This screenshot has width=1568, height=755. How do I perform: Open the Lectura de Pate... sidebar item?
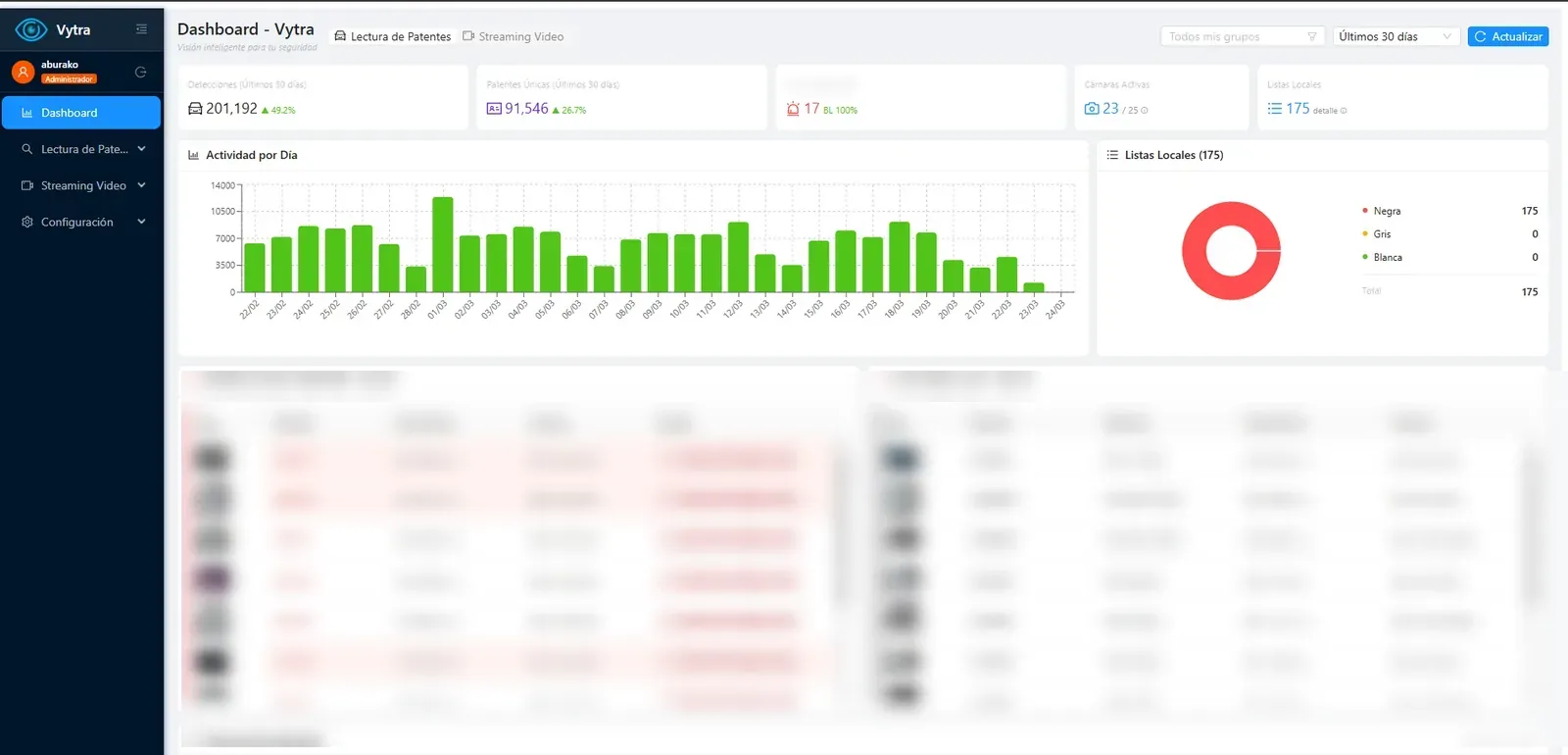click(x=81, y=149)
